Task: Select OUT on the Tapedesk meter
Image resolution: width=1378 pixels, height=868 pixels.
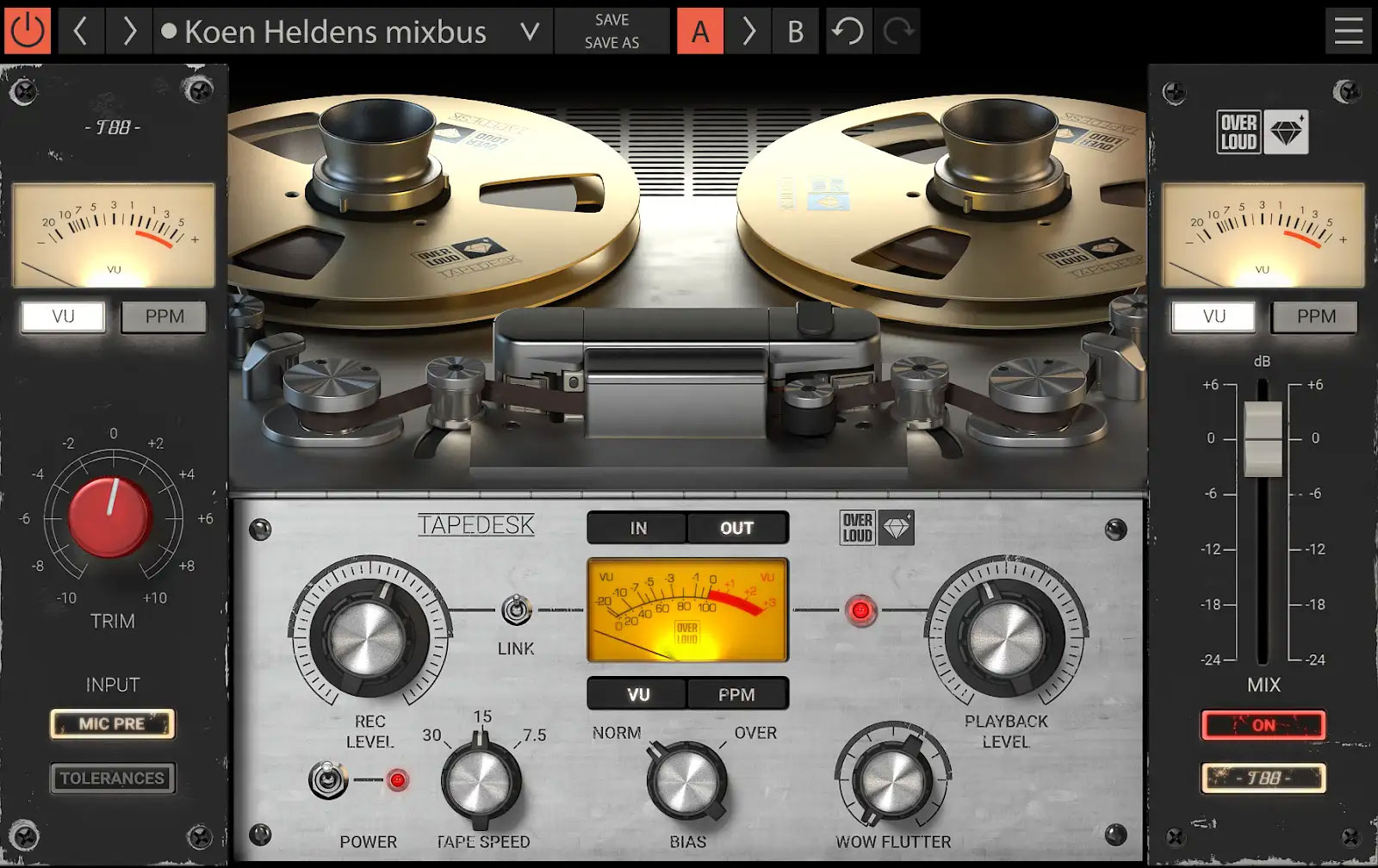Action: (736, 528)
